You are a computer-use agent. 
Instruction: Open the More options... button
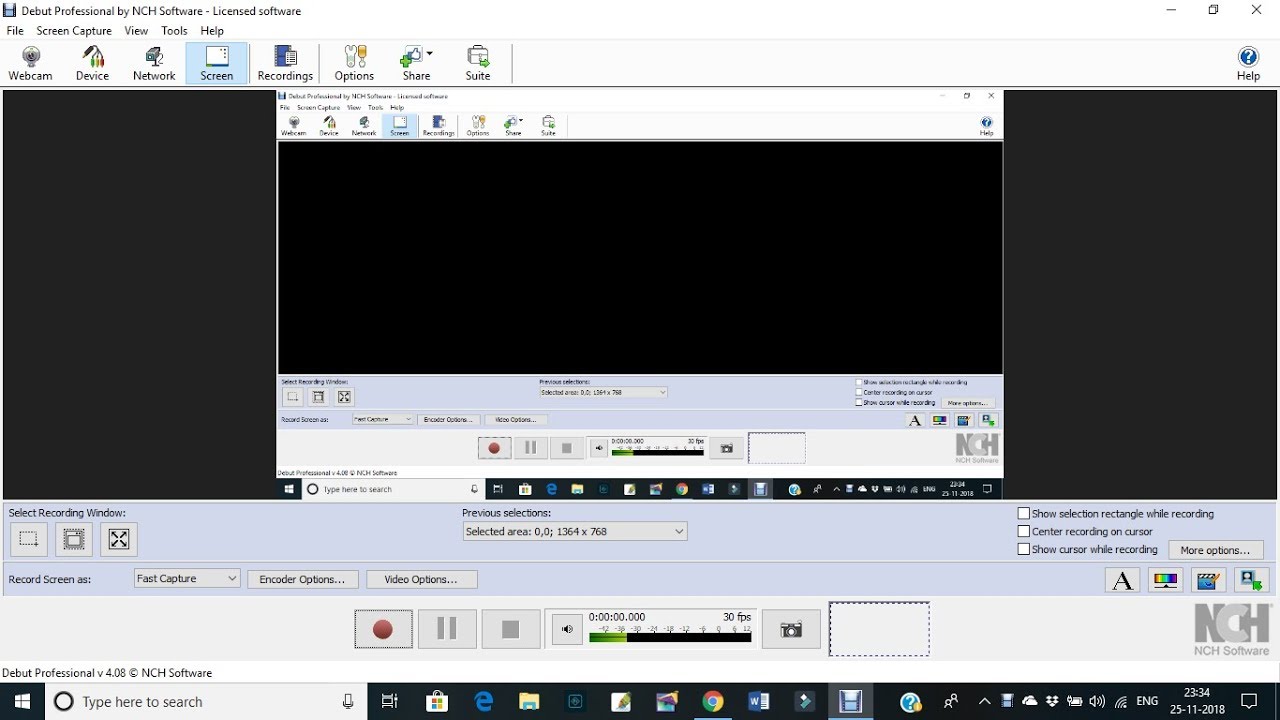pyautogui.click(x=1215, y=550)
